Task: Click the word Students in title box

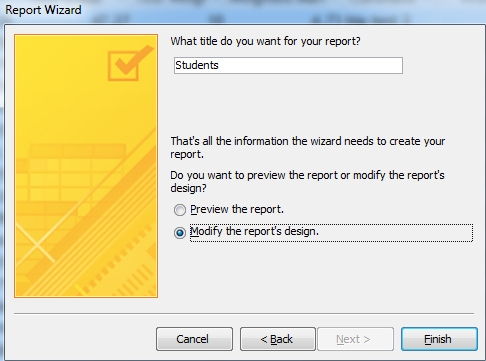Action: [197, 65]
